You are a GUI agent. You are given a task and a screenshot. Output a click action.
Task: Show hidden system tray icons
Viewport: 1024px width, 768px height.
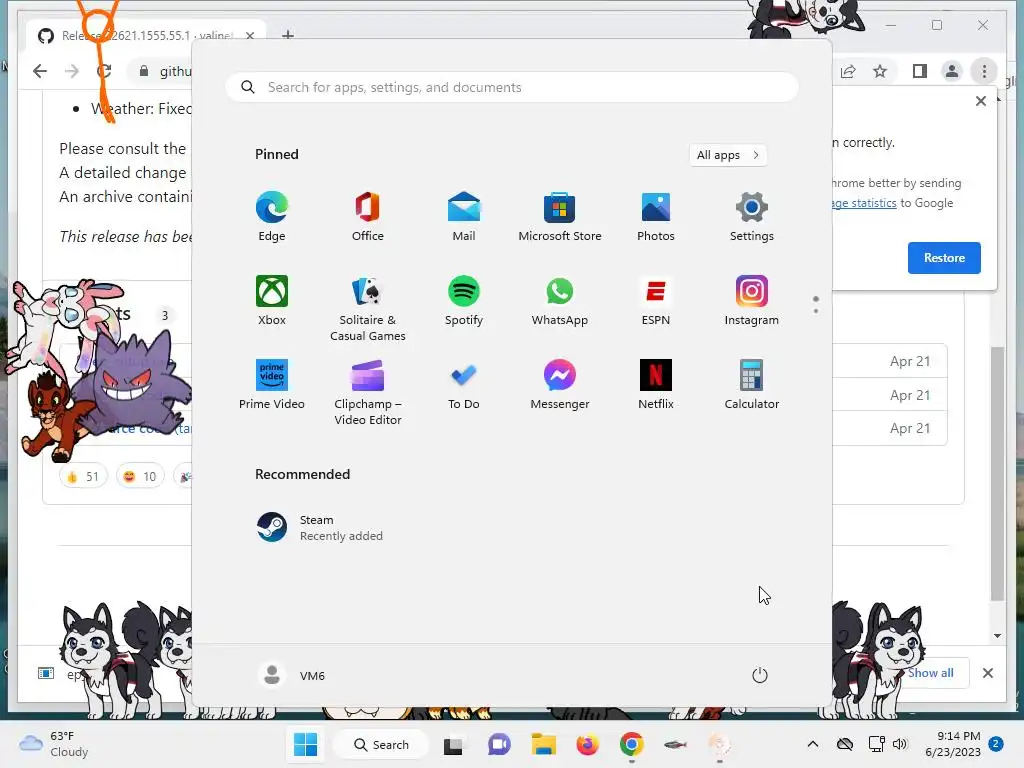click(812, 744)
